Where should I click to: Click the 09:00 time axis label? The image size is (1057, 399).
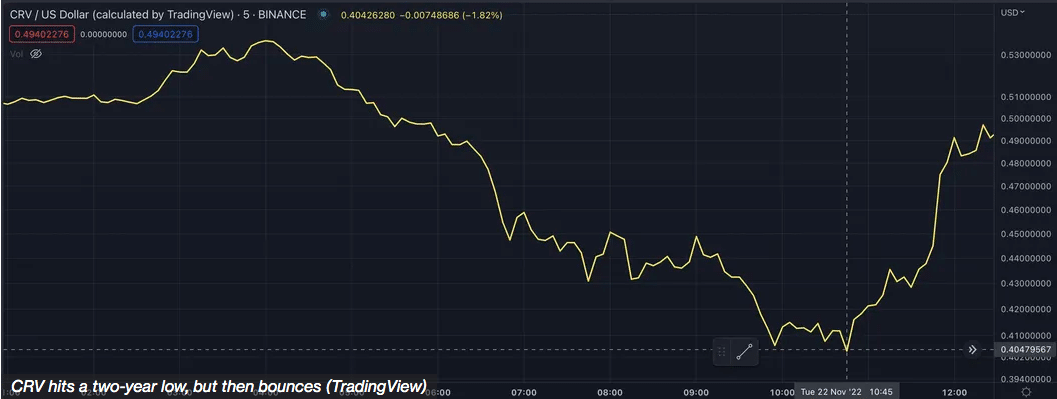coord(696,392)
